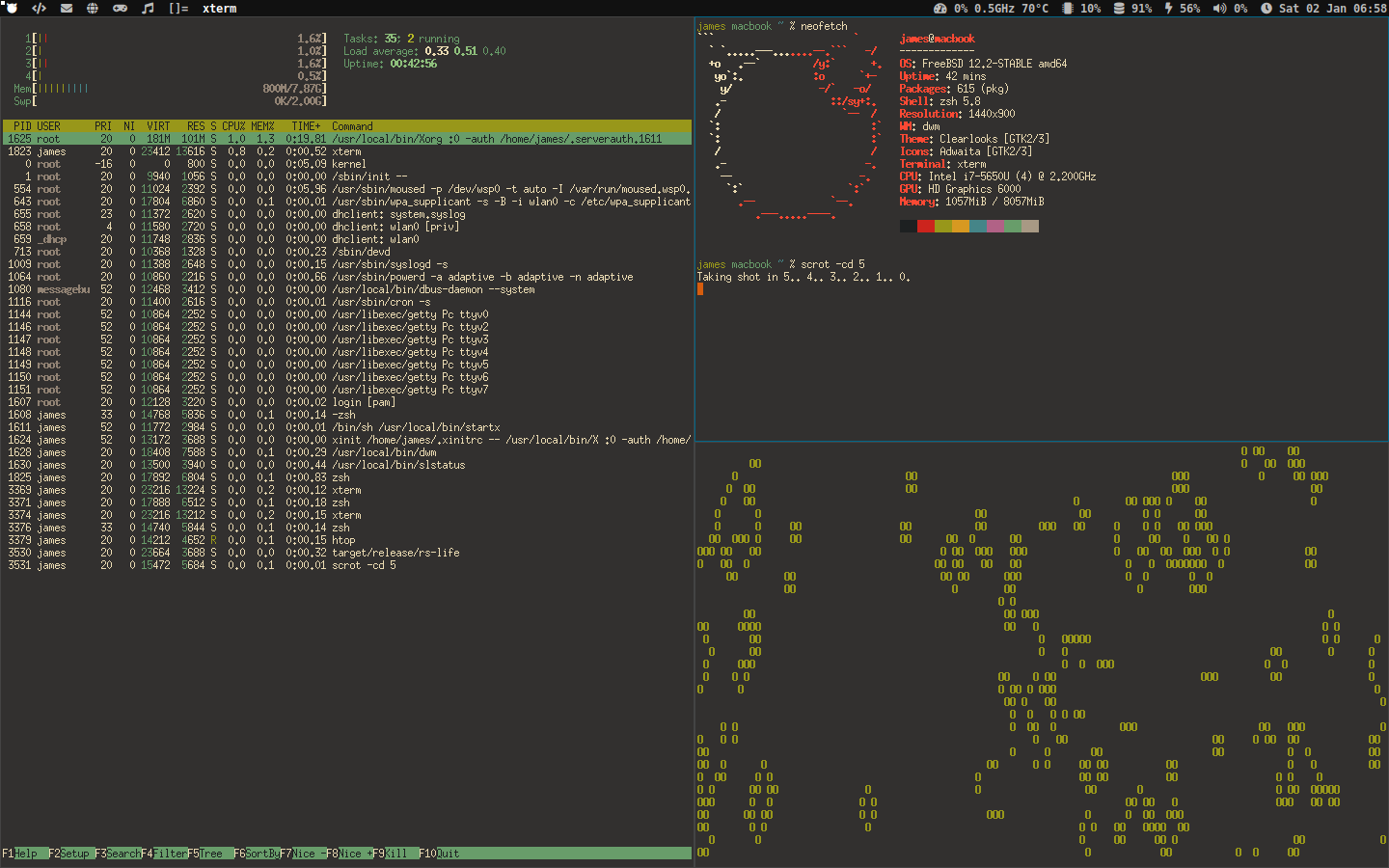The width and height of the screenshot is (1389, 868).
Task: Click the orange terminal cursor after scrot
Action: (700, 289)
